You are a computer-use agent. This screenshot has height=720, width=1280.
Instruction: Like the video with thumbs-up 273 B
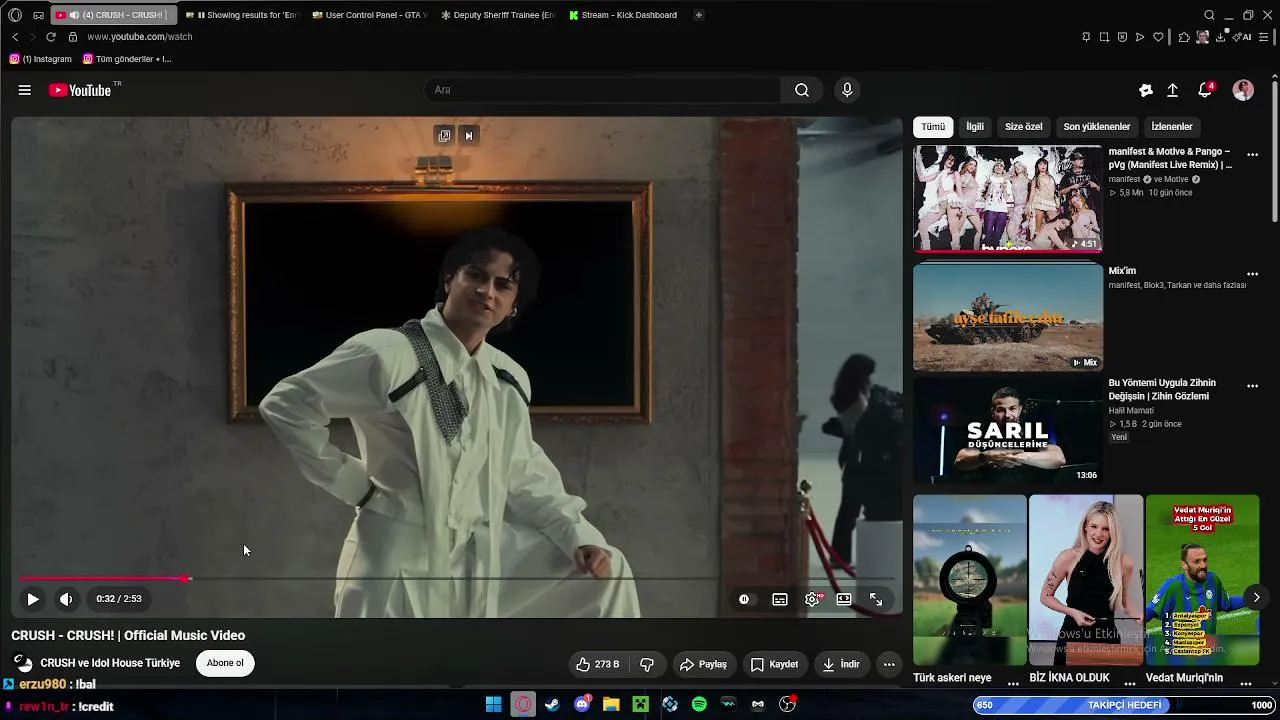tap(597, 664)
